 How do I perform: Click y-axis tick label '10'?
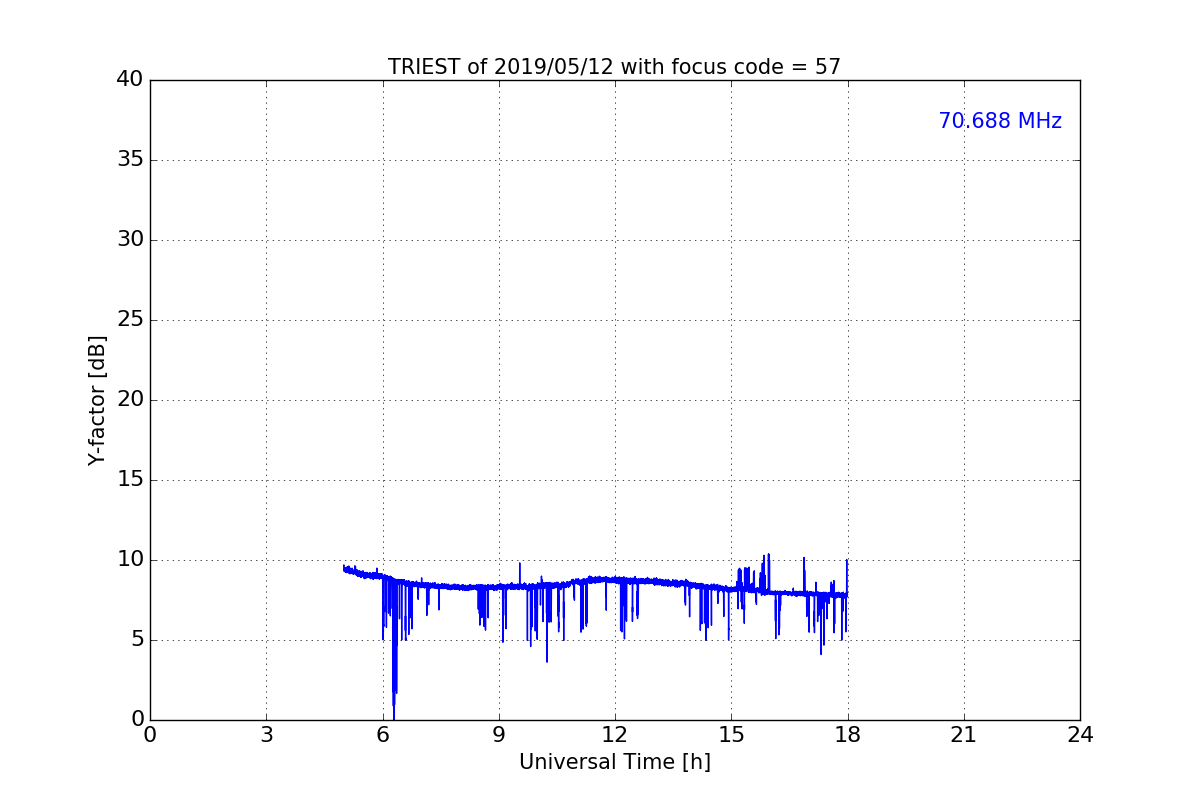coord(130,559)
